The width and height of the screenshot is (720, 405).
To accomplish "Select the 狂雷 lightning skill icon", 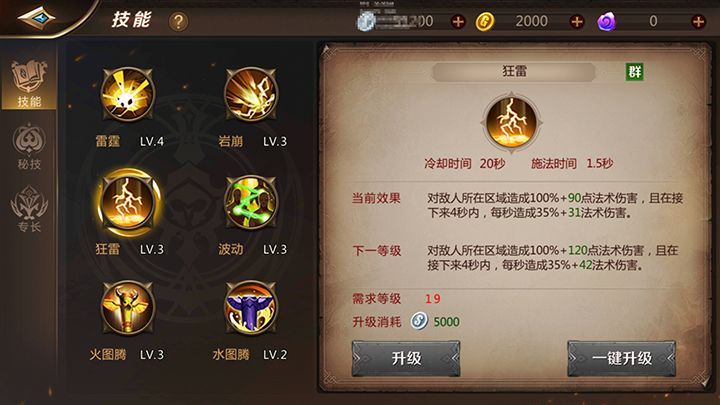I will (128, 202).
